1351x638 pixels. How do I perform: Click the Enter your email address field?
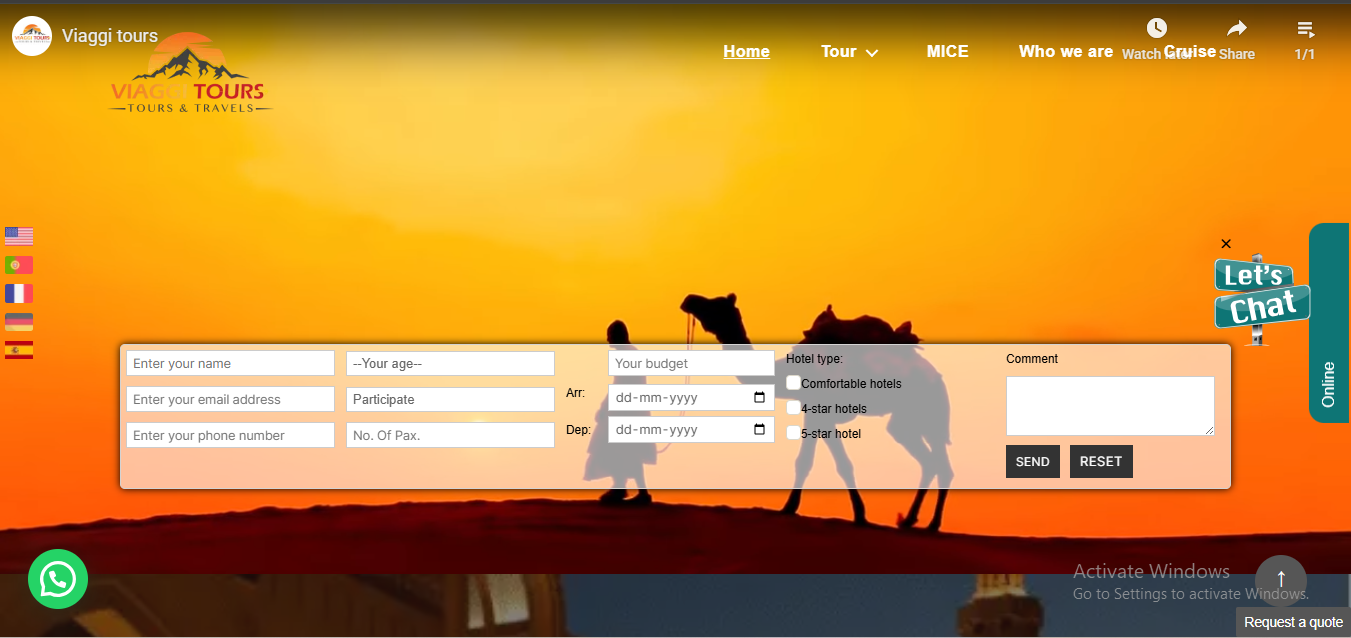[x=230, y=400]
